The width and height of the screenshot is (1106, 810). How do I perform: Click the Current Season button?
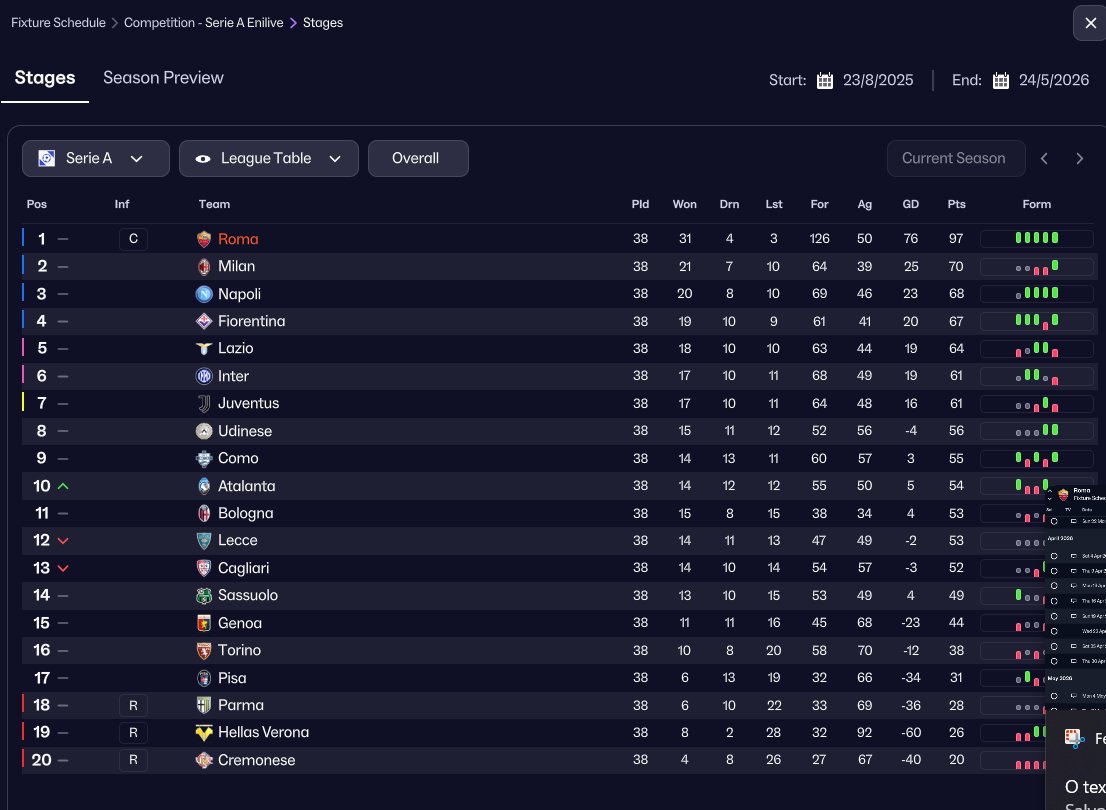(x=955, y=158)
